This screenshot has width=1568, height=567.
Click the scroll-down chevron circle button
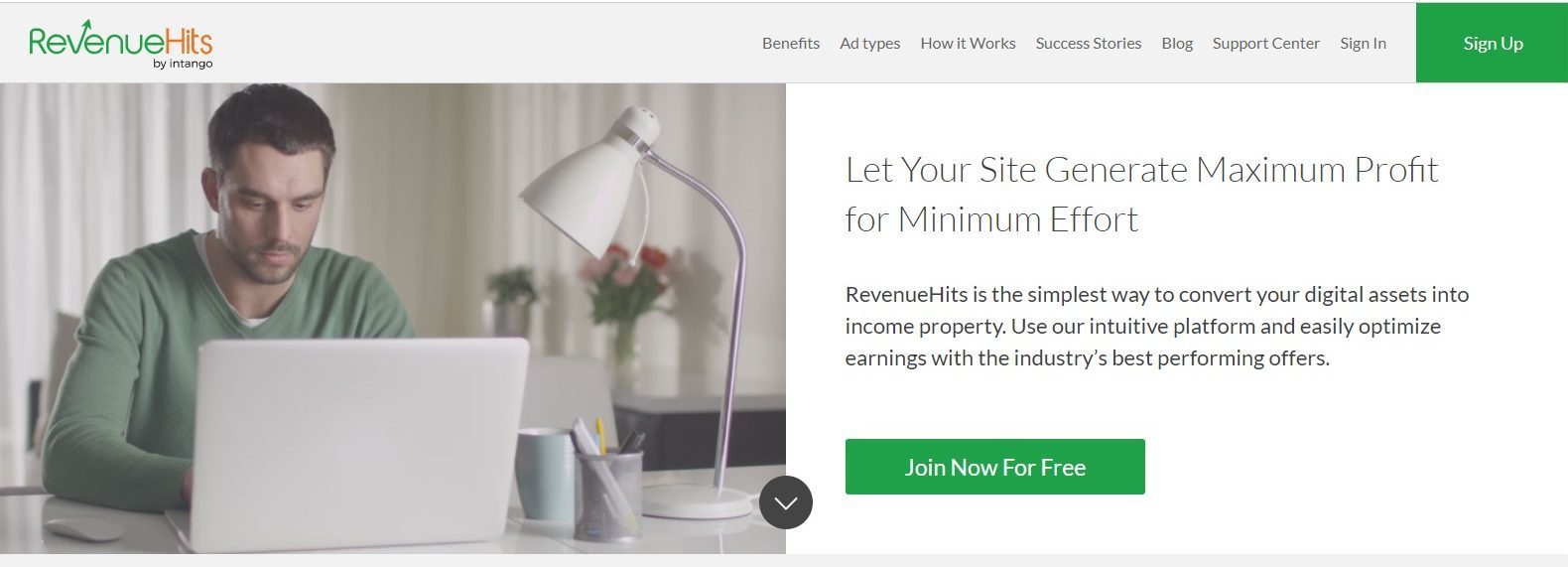(786, 502)
